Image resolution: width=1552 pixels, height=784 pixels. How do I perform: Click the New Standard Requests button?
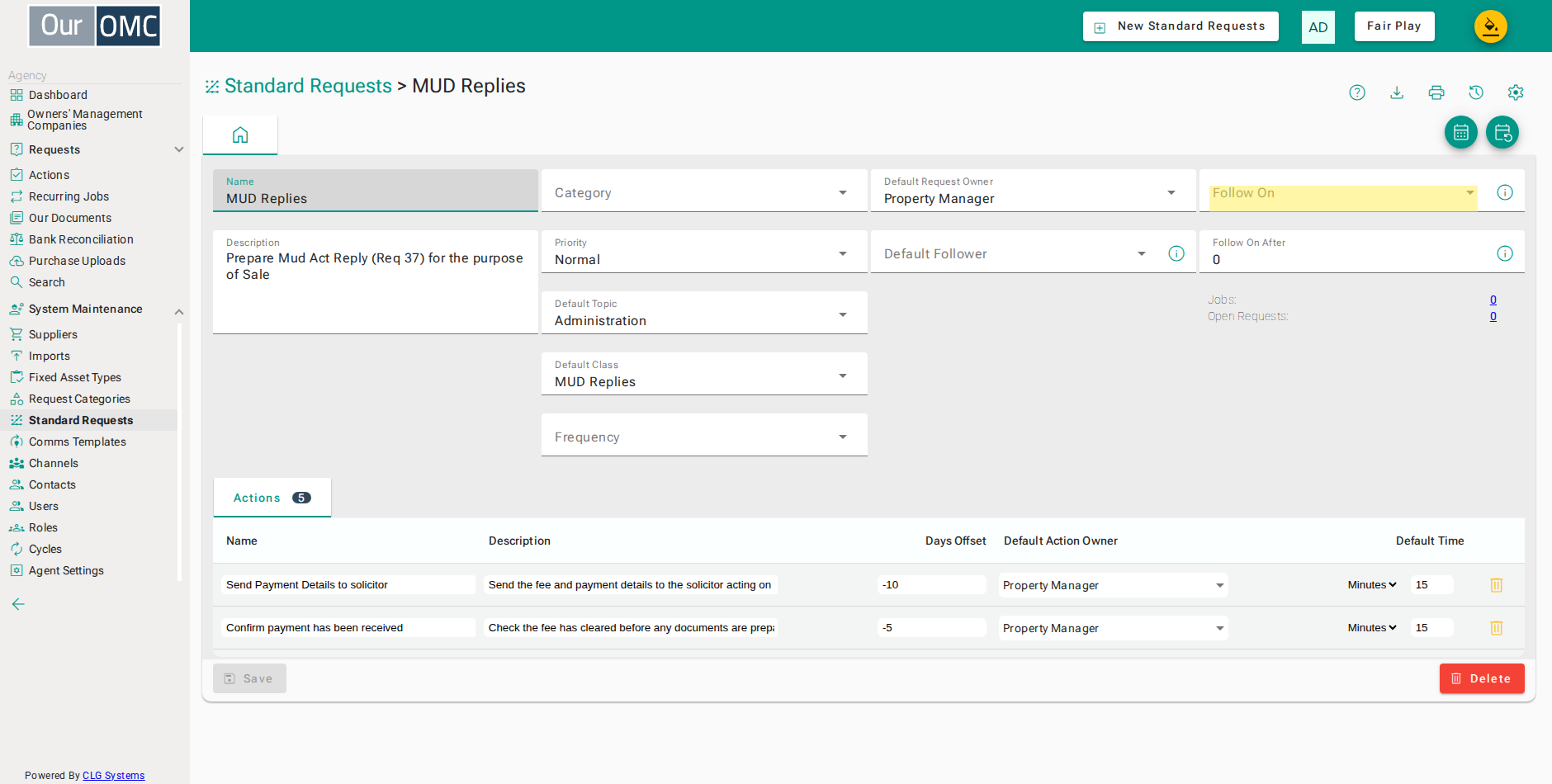tap(1181, 26)
